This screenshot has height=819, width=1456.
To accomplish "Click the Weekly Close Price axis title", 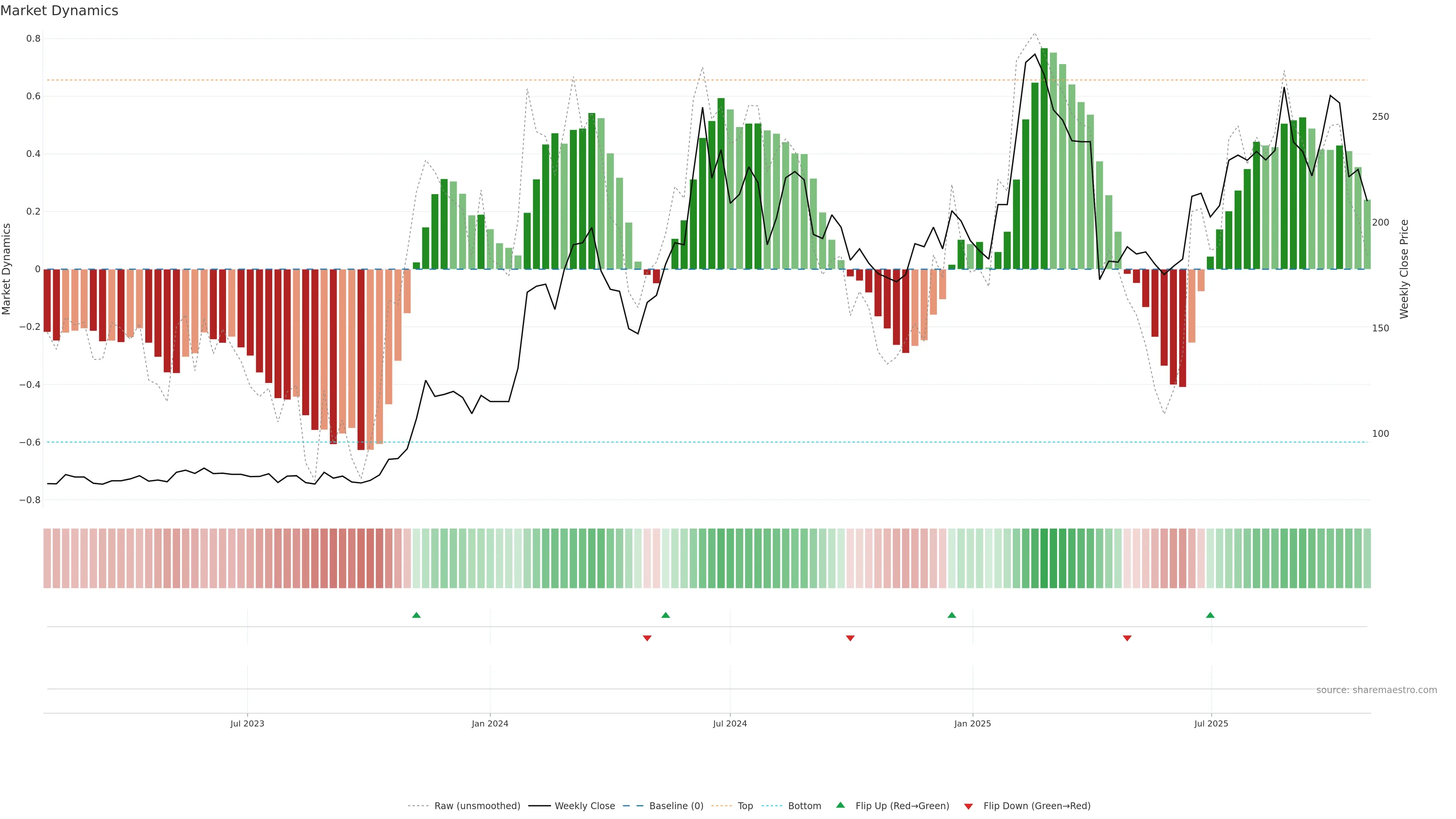I will coord(1404,269).
